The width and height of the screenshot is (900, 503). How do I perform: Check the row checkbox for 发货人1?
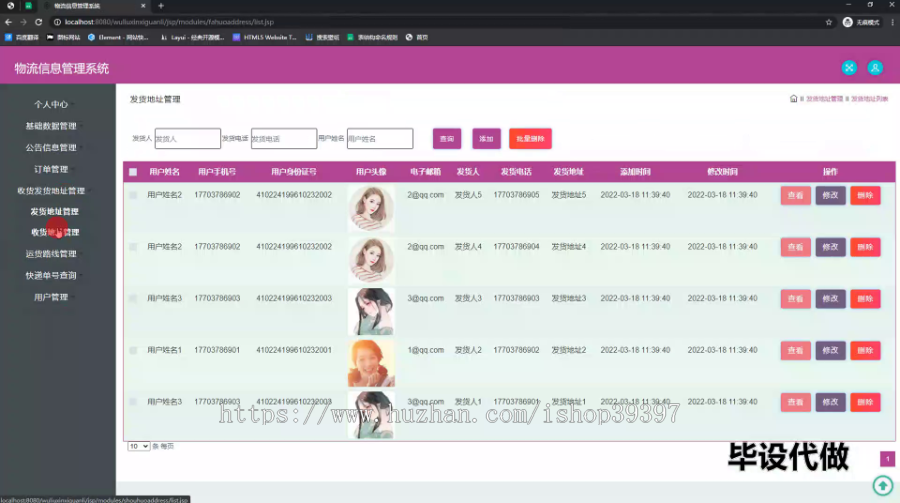(x=133, y=402)
